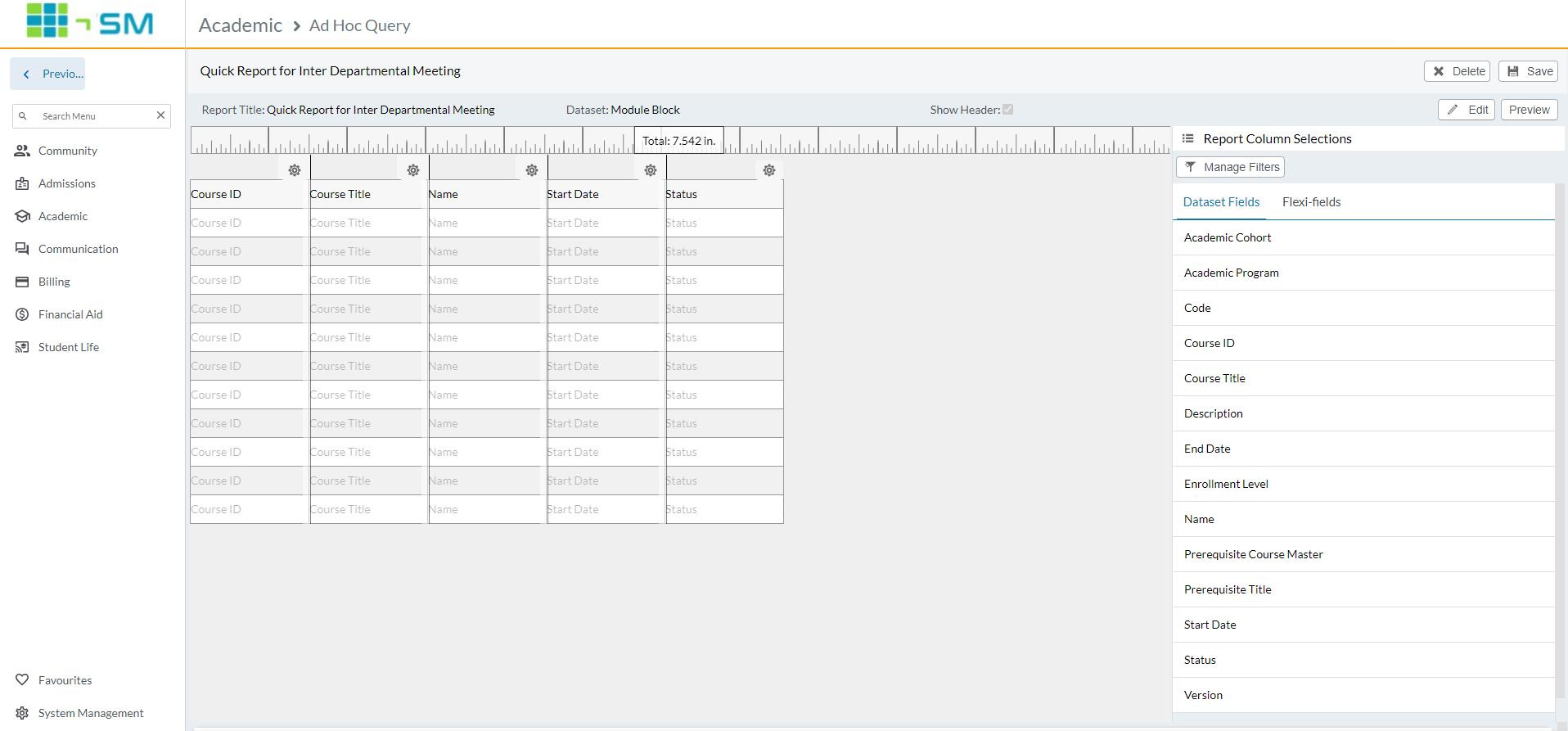Go back using the Previous chevron button

[47, 74]
